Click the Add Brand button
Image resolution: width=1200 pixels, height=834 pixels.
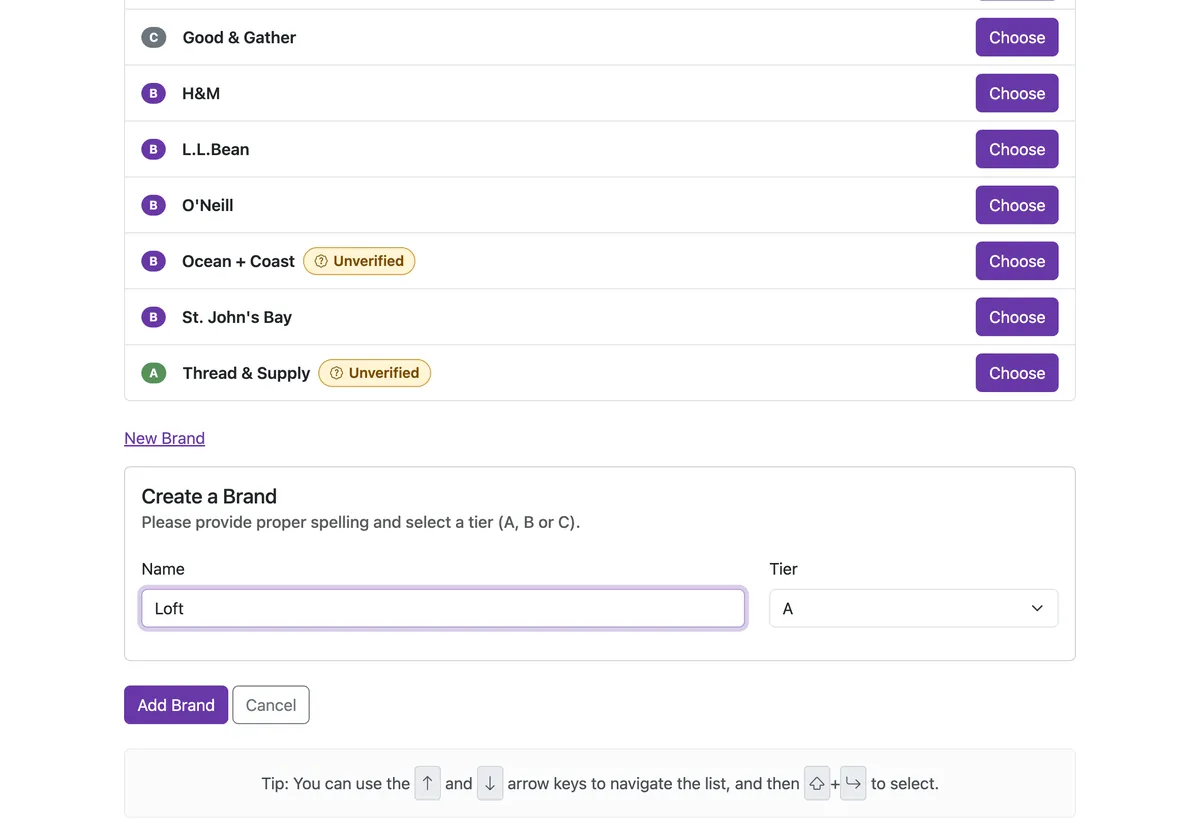tap(176, 705)
